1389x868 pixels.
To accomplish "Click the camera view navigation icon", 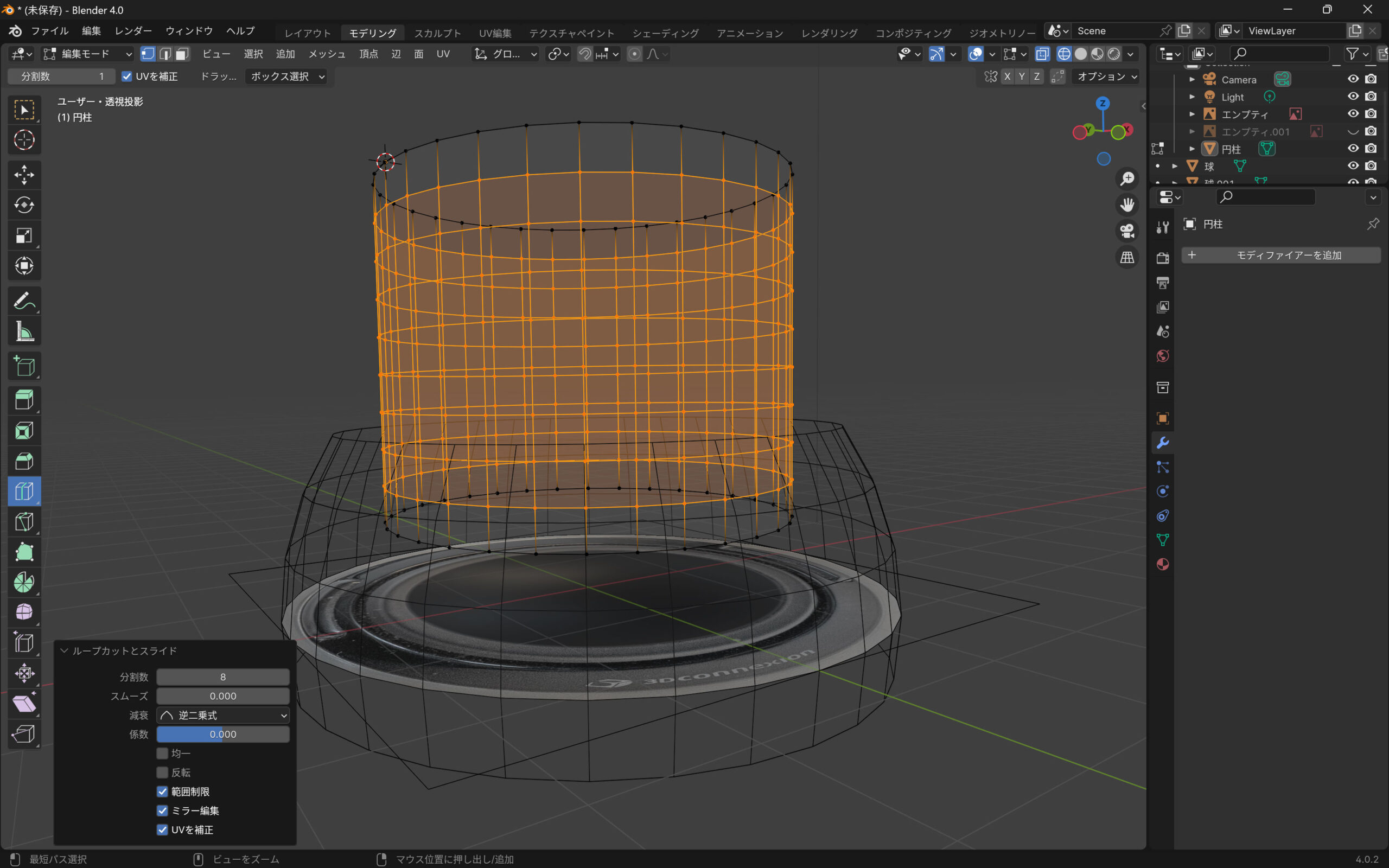I will click(x=1127, y=231).
